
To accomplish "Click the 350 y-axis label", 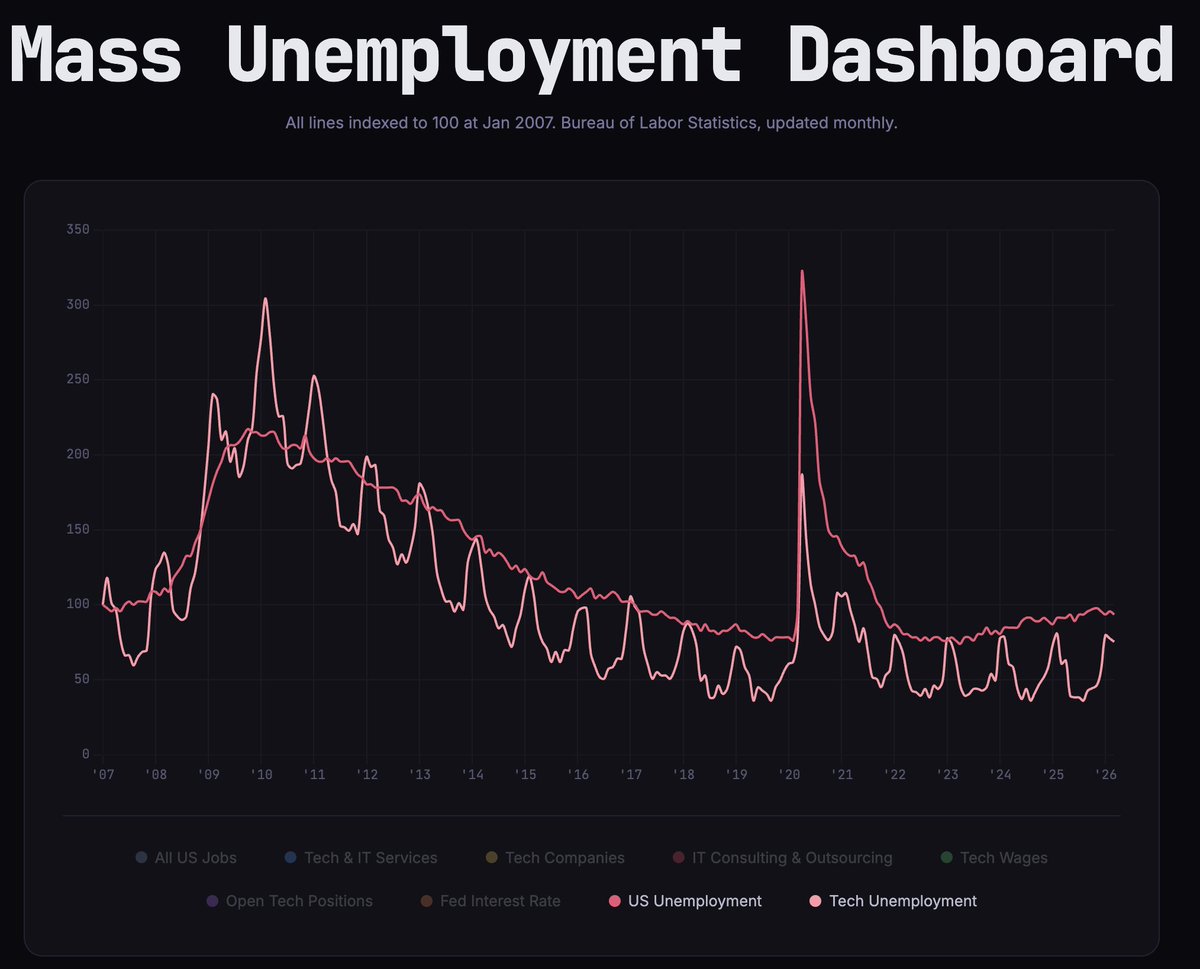I will point(79,230).
